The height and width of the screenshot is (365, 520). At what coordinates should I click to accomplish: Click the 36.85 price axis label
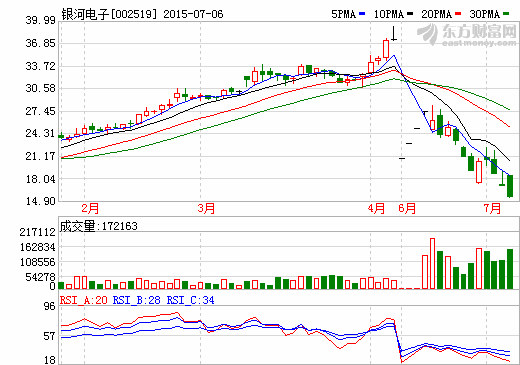point(41,43)
